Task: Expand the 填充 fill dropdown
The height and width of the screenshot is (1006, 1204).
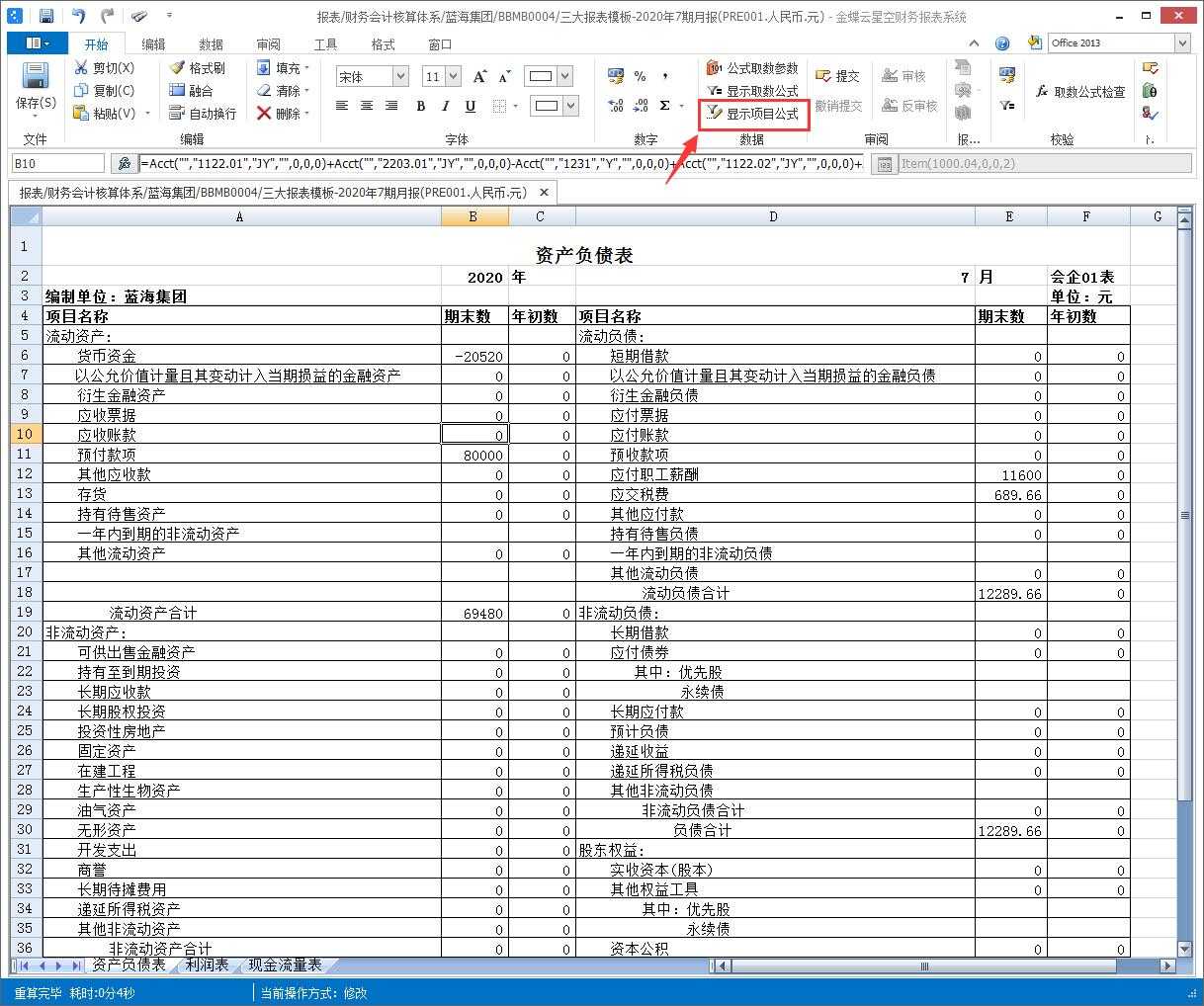Action: [x=307, y=68]
